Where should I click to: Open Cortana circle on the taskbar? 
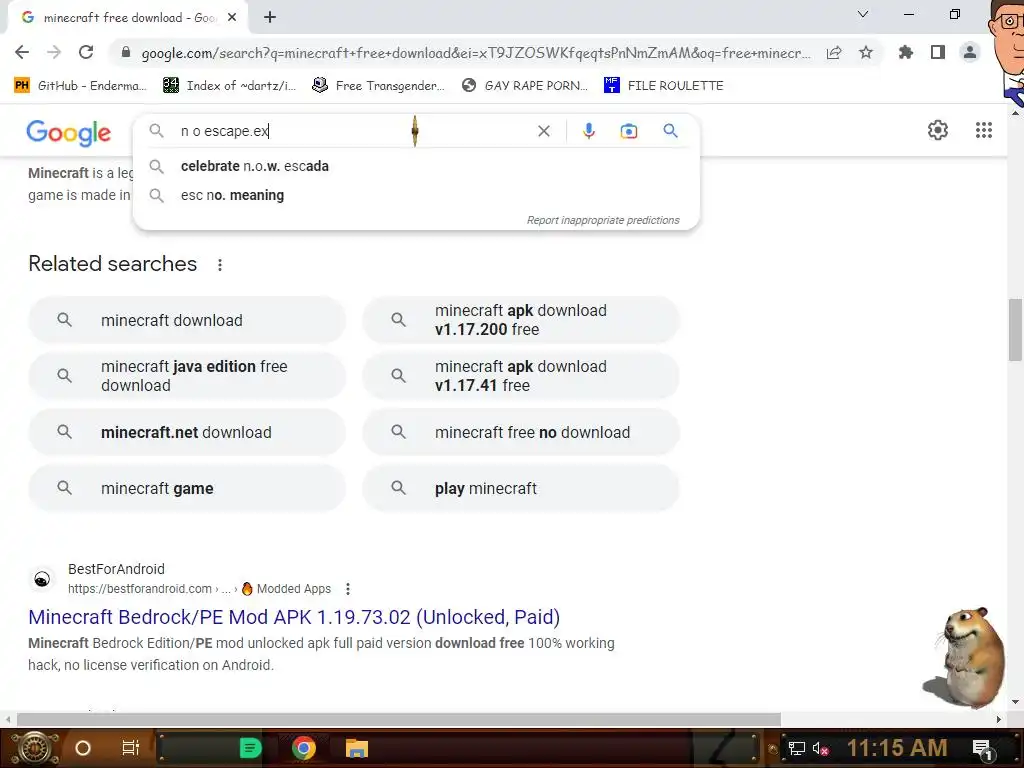pos(83,748)
